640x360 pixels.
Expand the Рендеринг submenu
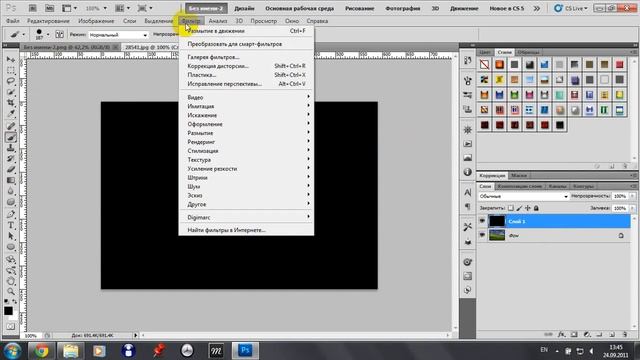246,142
